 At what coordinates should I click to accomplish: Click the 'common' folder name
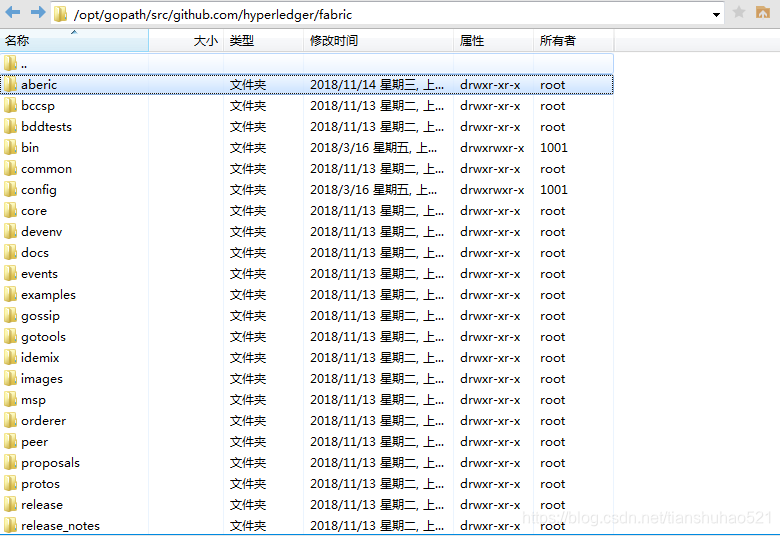[46, 169]
